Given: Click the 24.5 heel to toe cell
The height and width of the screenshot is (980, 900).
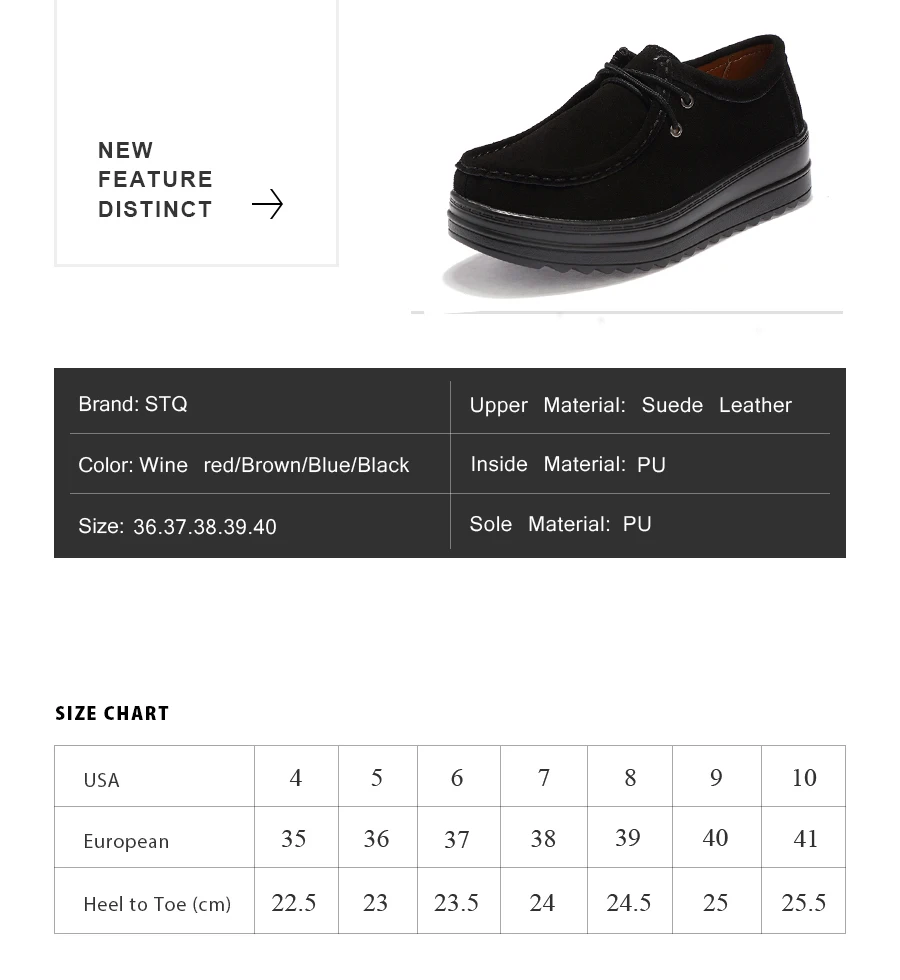Looking at the screenshot, I should click(630, 901).
